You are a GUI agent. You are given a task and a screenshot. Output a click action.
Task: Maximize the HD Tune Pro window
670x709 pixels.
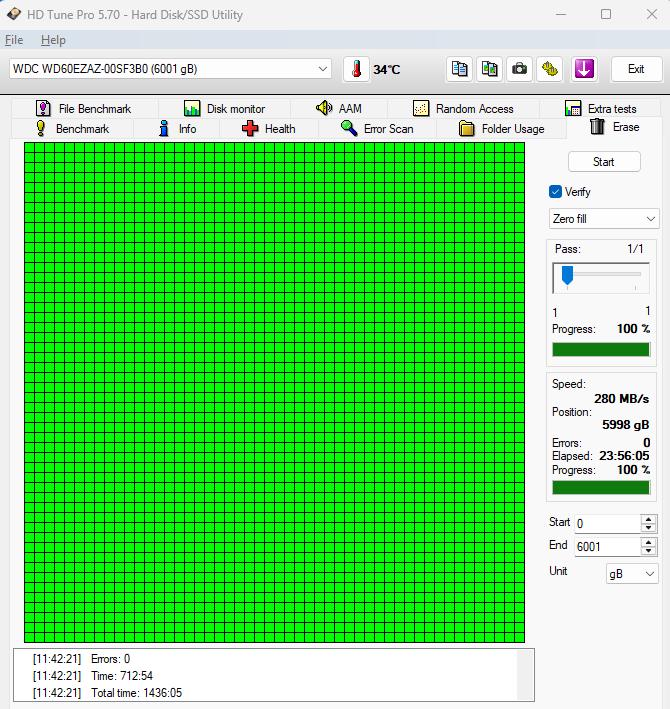coord(606,14)
